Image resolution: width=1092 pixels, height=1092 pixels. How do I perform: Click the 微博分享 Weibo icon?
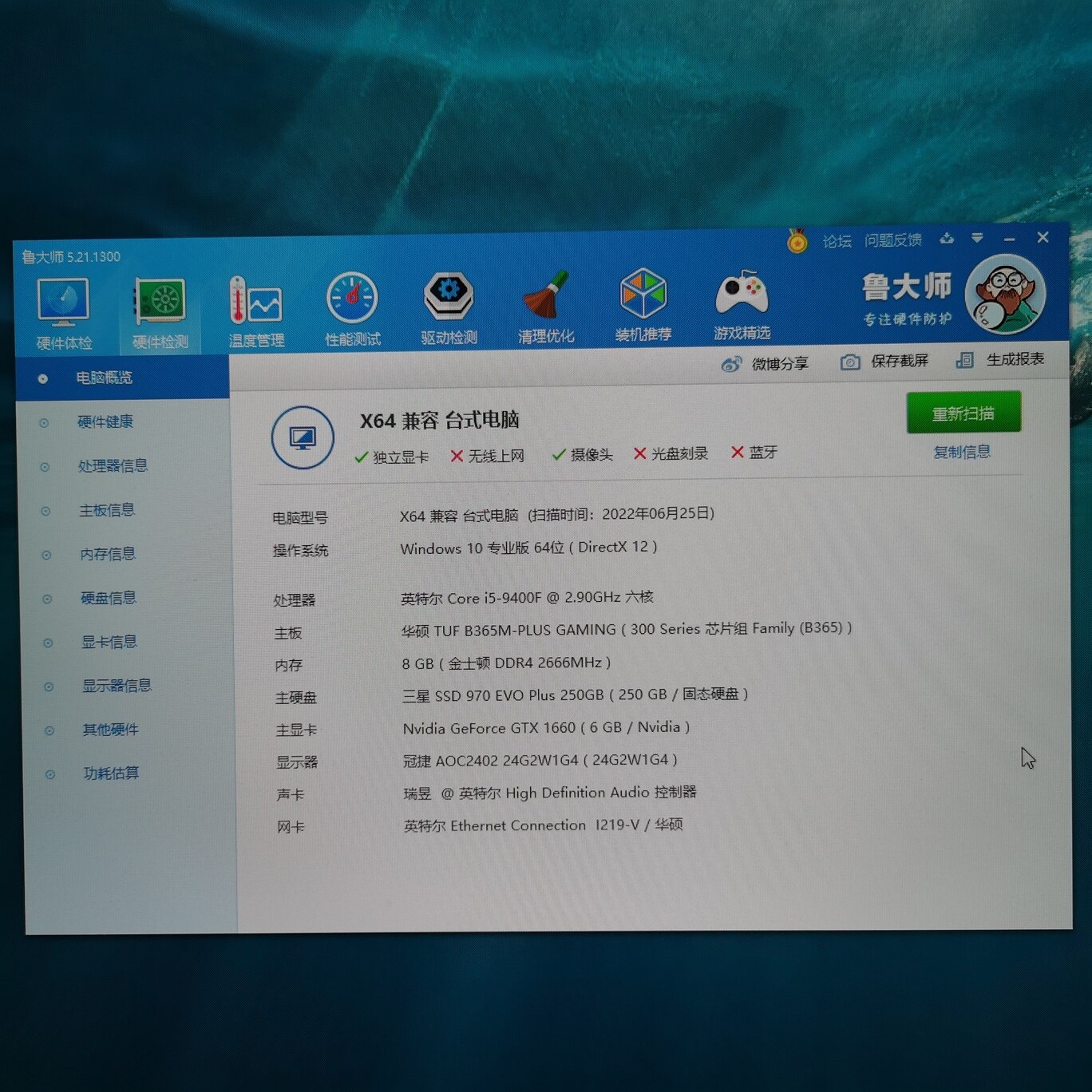pyautogui.click(x=730, y=365)
